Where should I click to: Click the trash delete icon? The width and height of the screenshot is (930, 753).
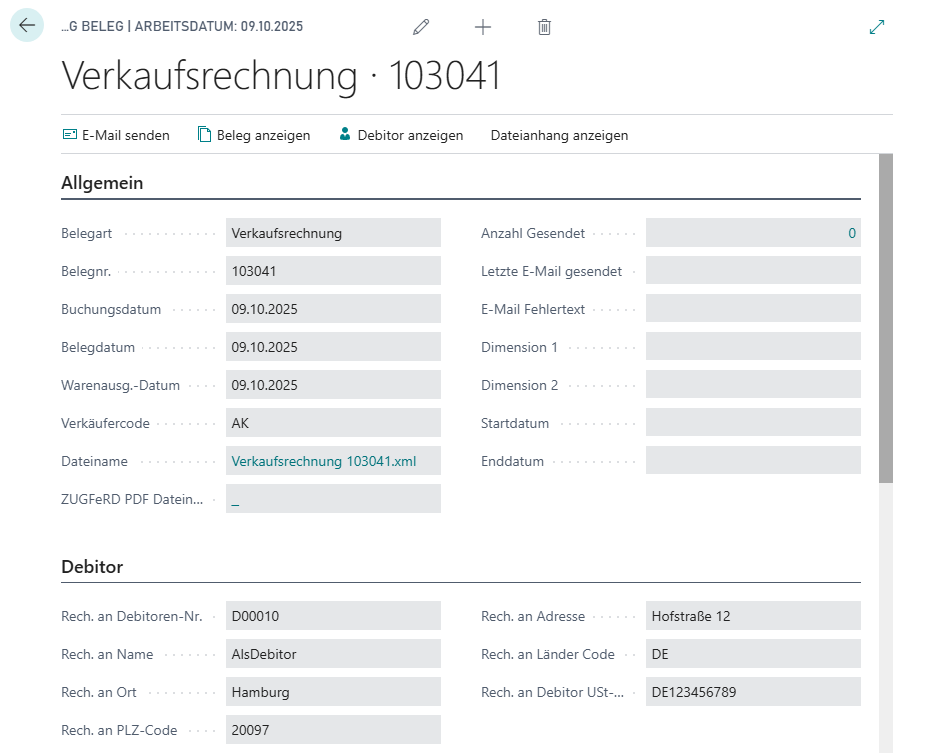[544, 27]
